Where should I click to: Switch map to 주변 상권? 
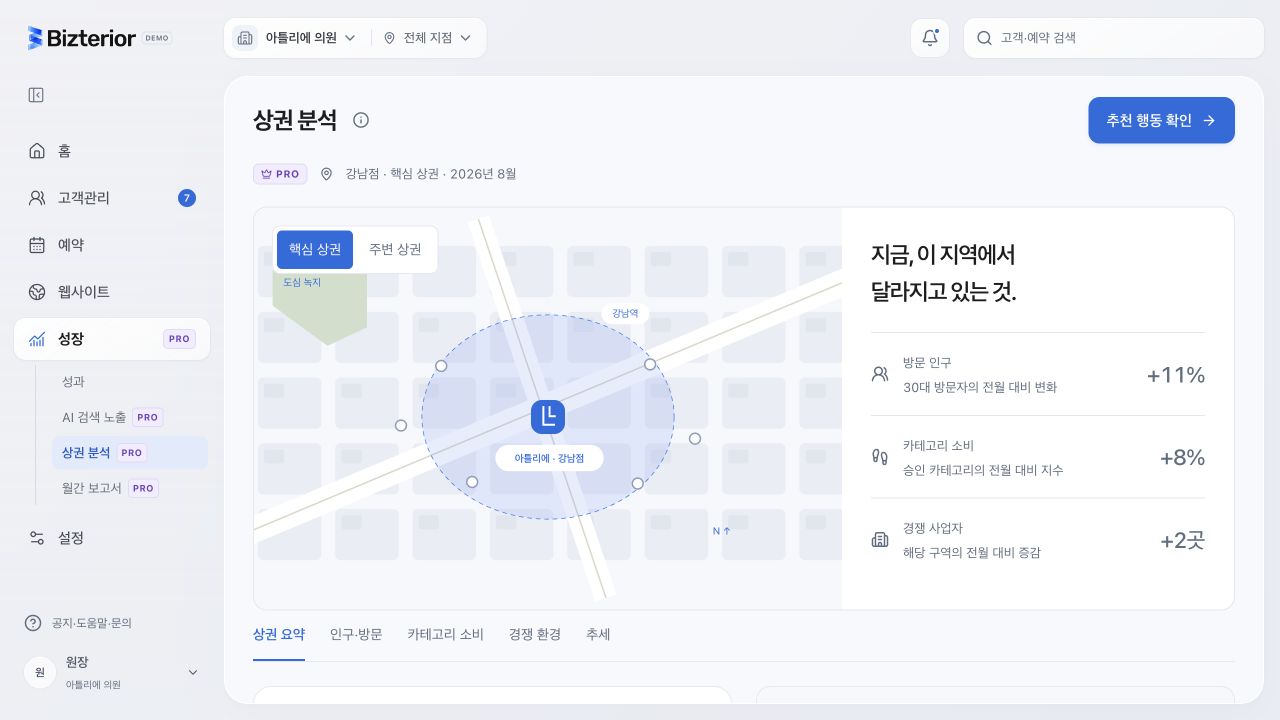coord(395,250)
